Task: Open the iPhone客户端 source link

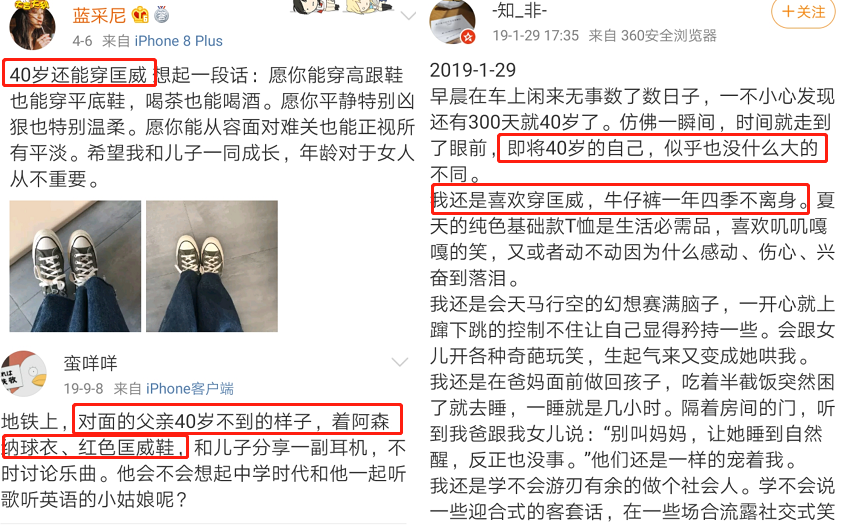Action: 190,389
